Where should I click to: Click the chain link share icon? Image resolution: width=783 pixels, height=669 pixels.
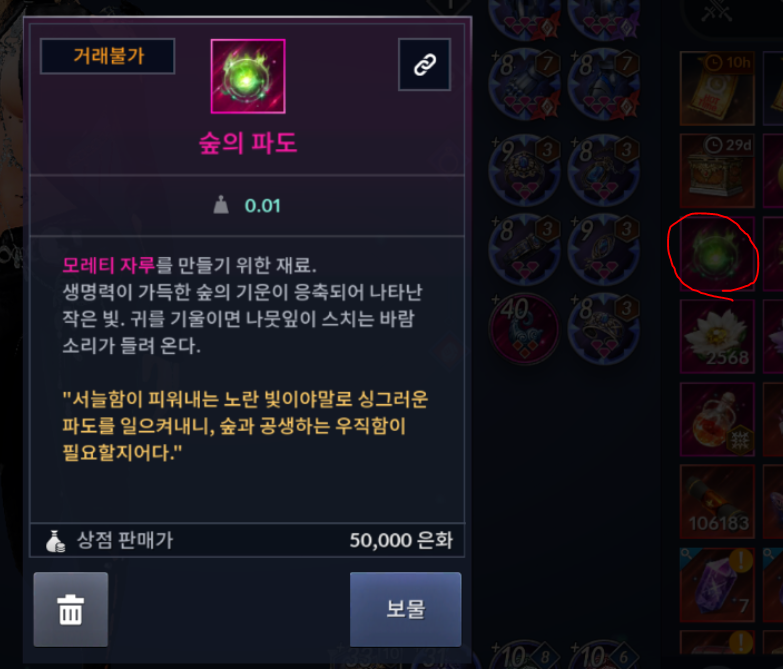pyautogui.click(x=424, y=64)
